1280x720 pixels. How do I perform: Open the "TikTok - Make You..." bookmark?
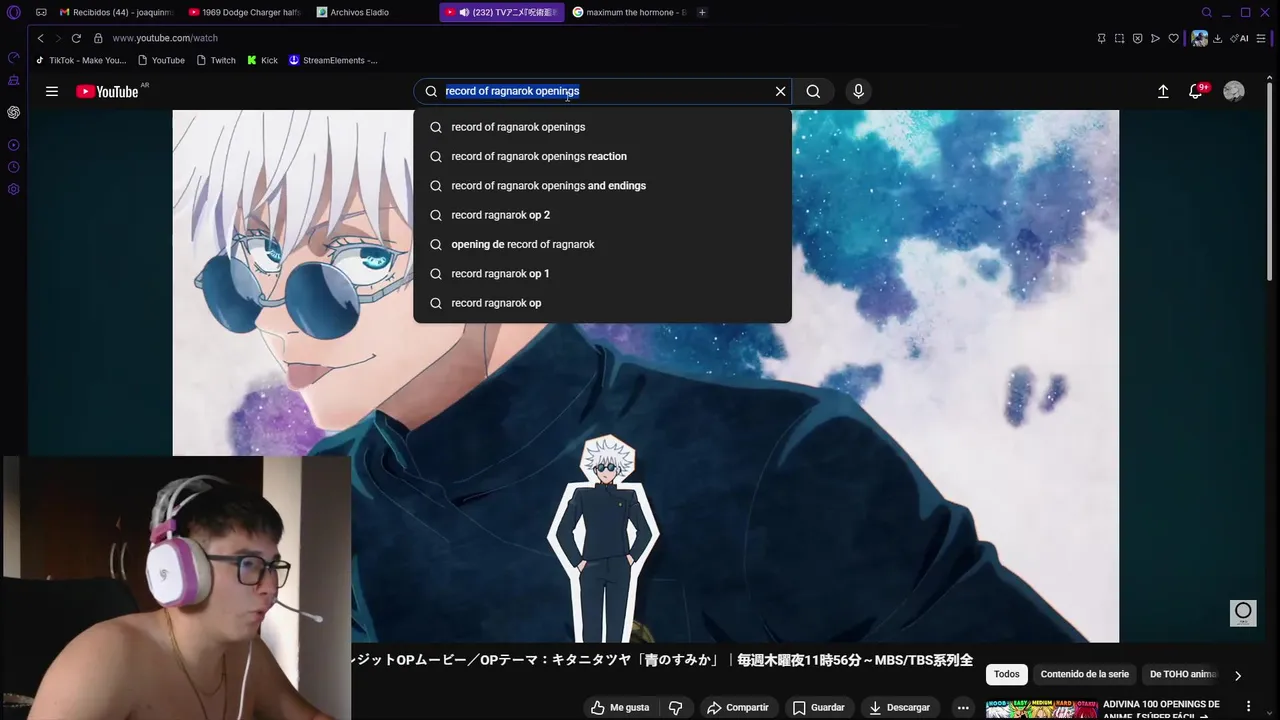pos(82,60)
